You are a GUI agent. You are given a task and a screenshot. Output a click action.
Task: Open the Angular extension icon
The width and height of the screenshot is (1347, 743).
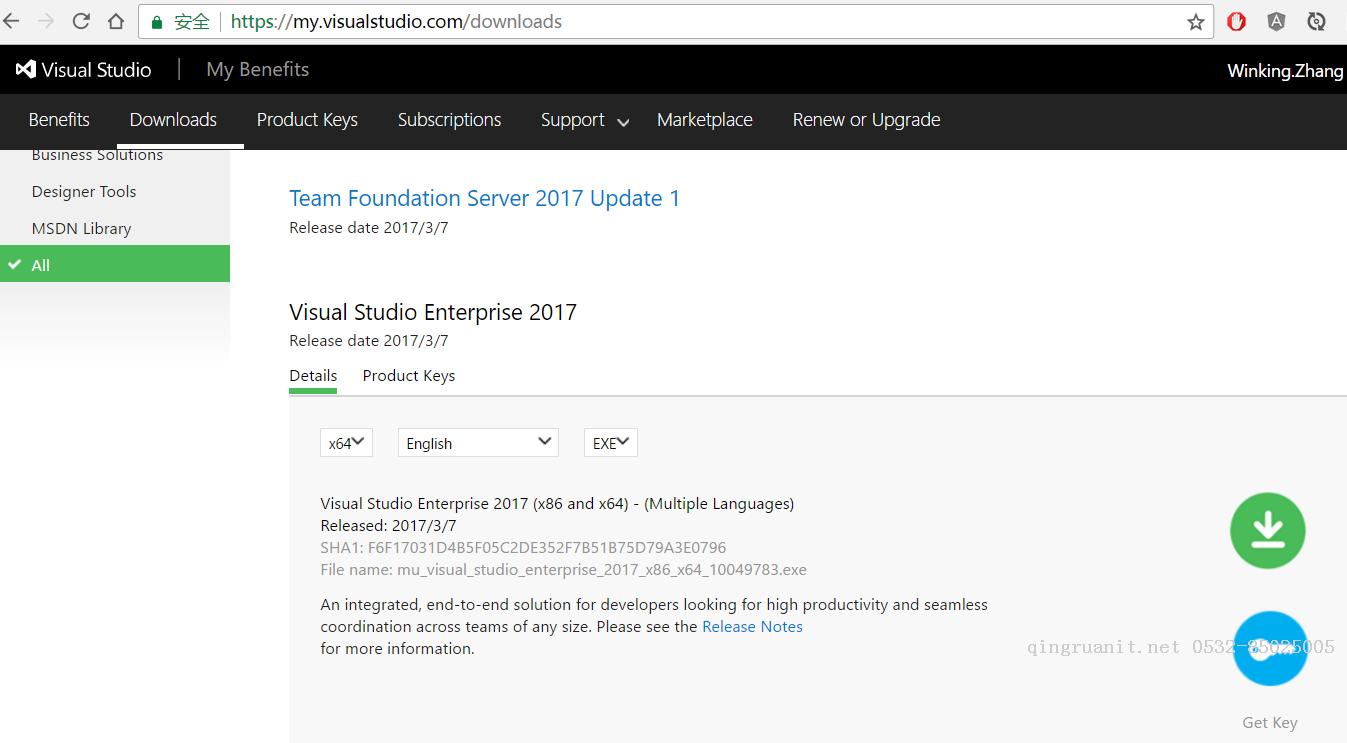[x=1277, y=21]
